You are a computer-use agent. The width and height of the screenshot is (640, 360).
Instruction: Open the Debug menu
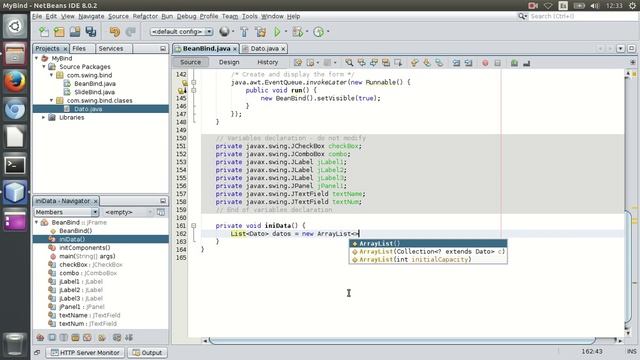[x=187, y=16]
